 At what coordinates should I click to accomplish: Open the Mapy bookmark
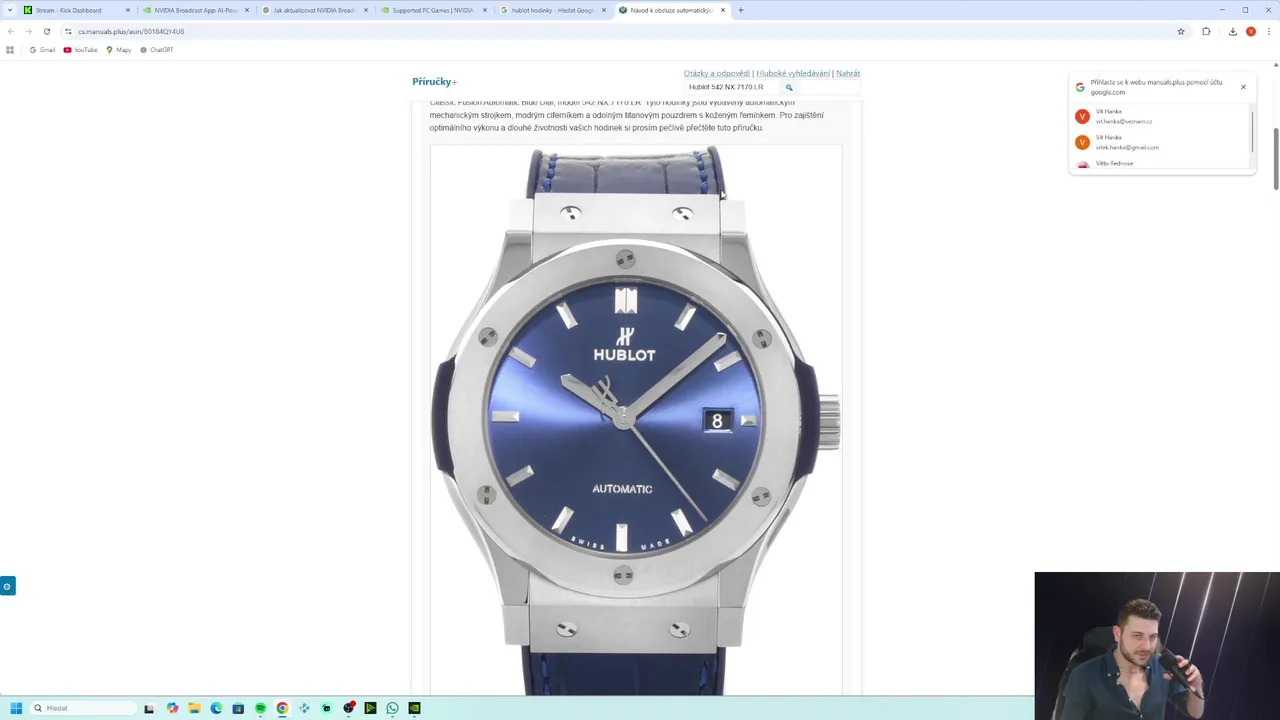pos(118,50)
